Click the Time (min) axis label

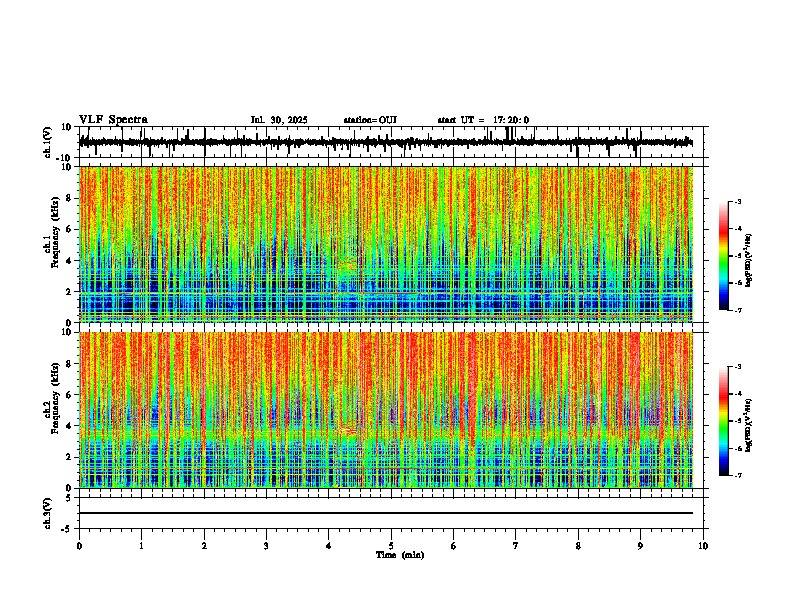coord(400,555)
